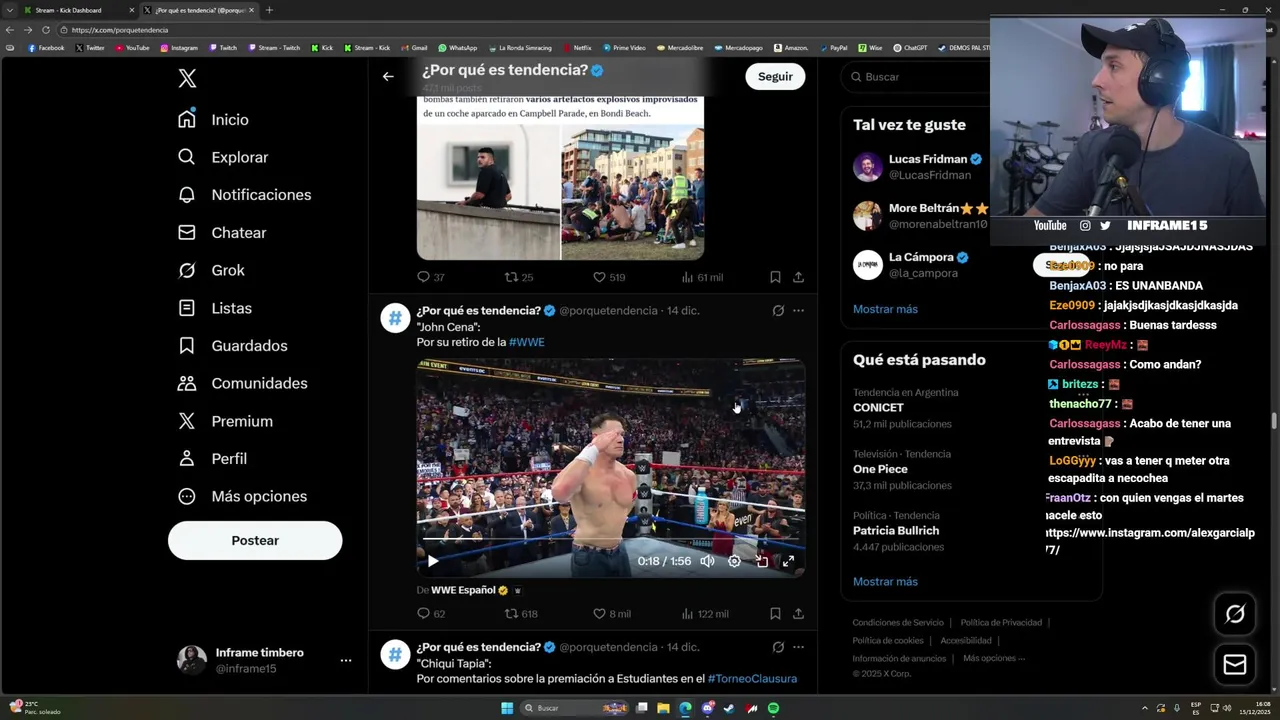The height and width of the screenshot is (720, 1280).
Task: Open more options on Chiqui Tapia post
Action: tap(798, 647)
